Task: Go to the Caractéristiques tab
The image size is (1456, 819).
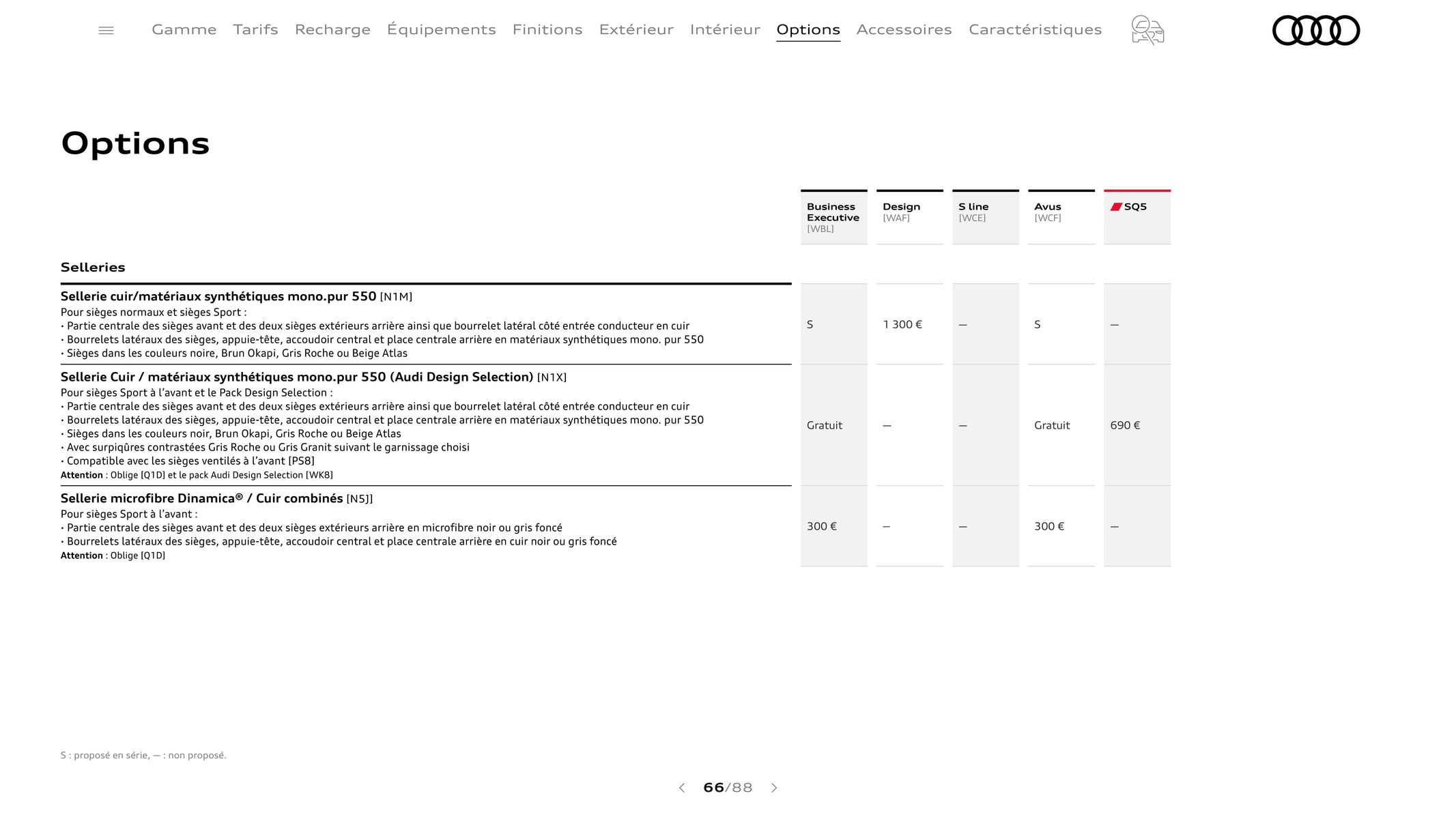Action: 1036,29
